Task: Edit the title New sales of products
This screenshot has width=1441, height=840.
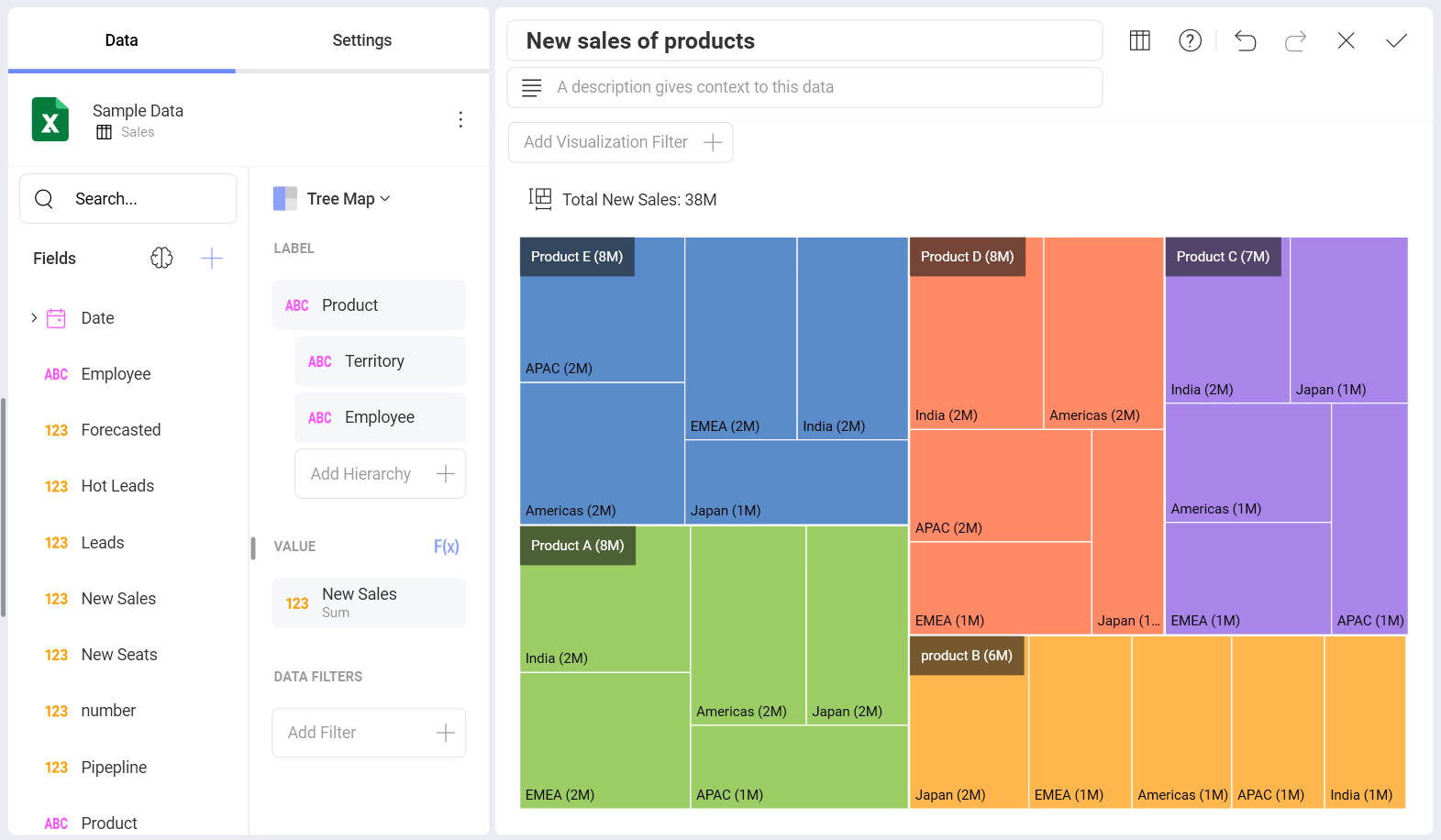Action: (804, 40)
